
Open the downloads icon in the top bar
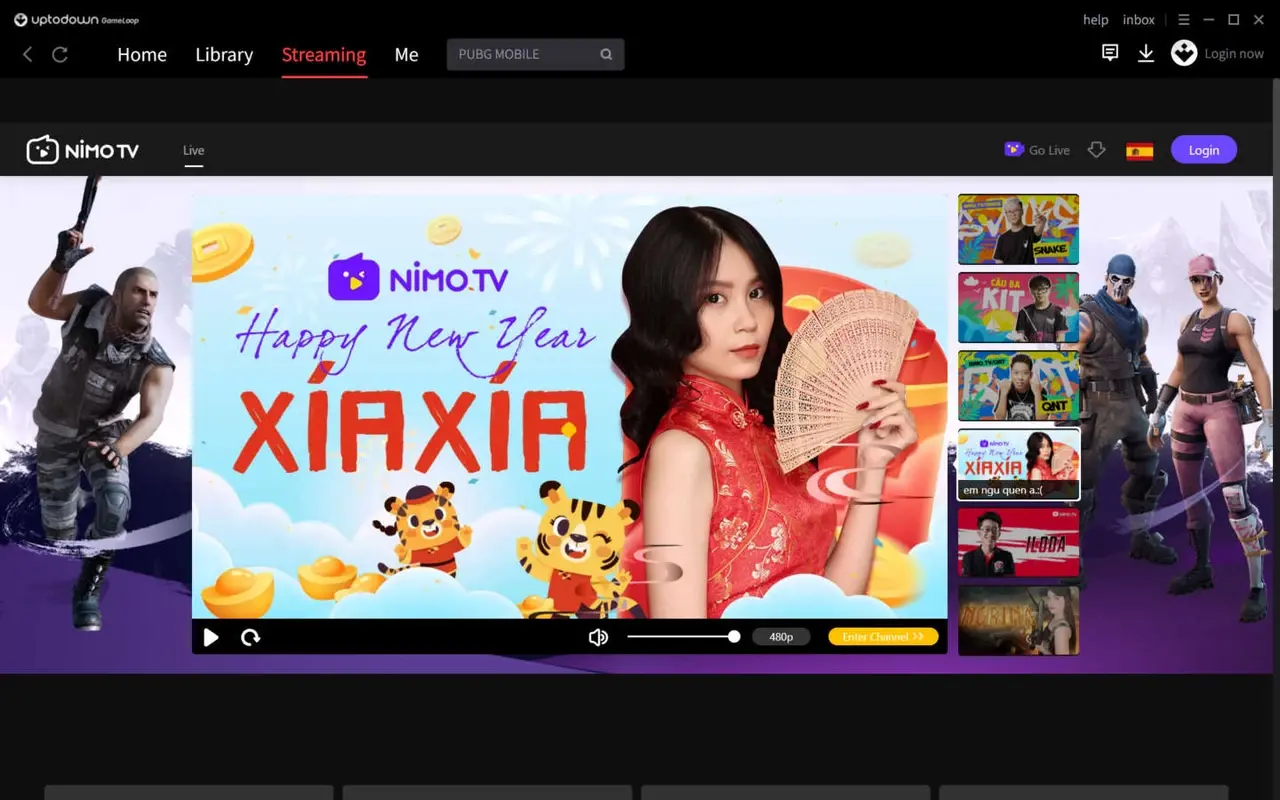click(x=1146, y=53)
